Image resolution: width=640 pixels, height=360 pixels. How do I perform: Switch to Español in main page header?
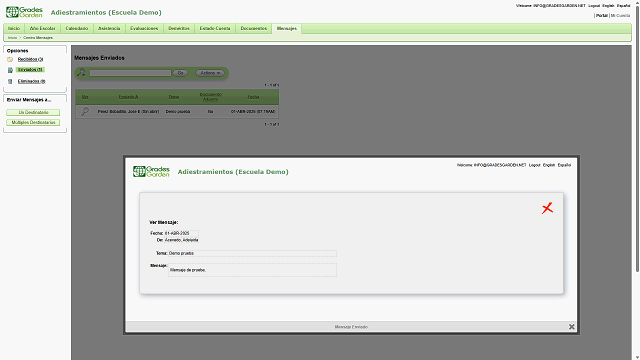623,6
